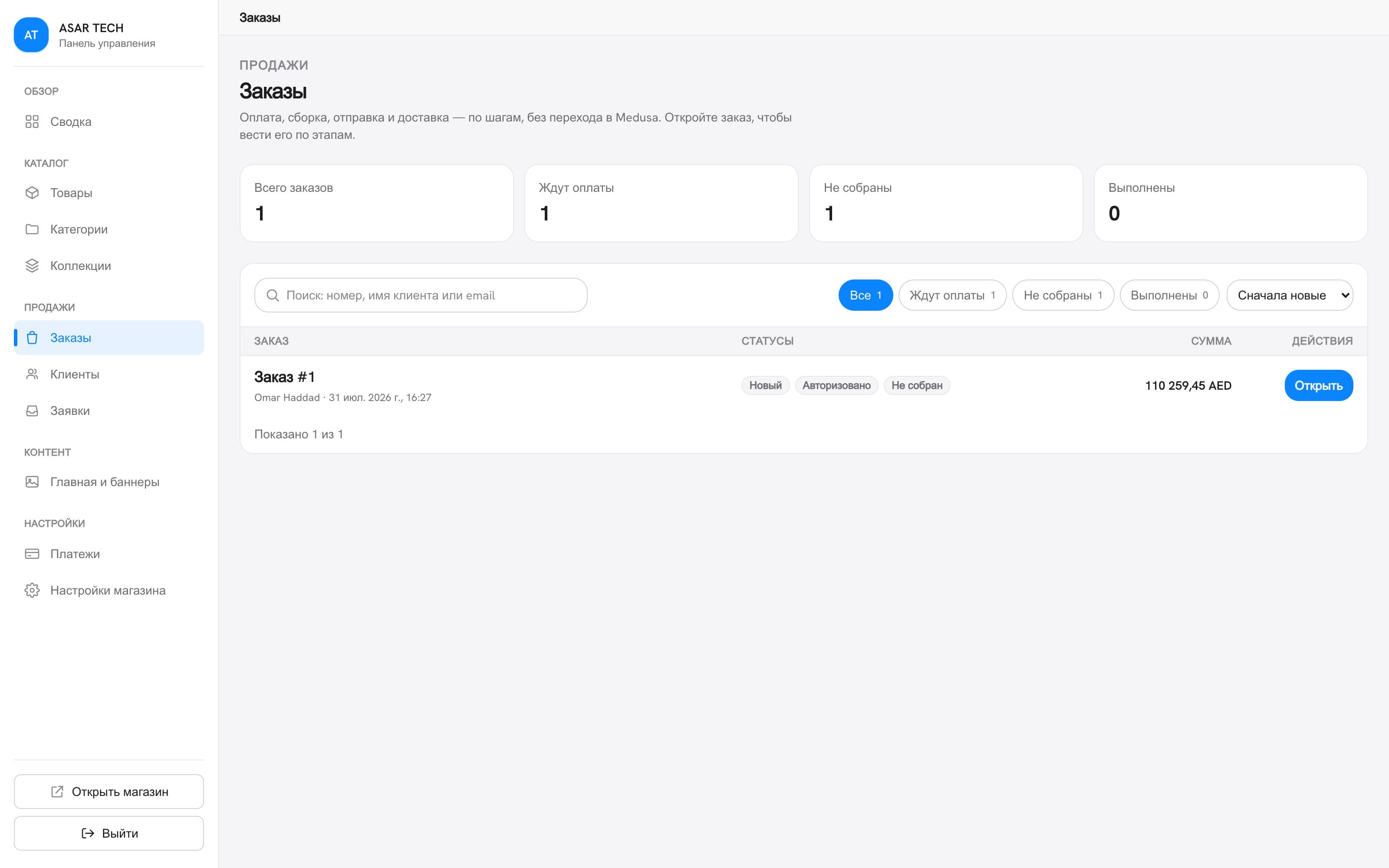Click the Платежи card icon
The image size is (1389, 868).
click(32, 554)
